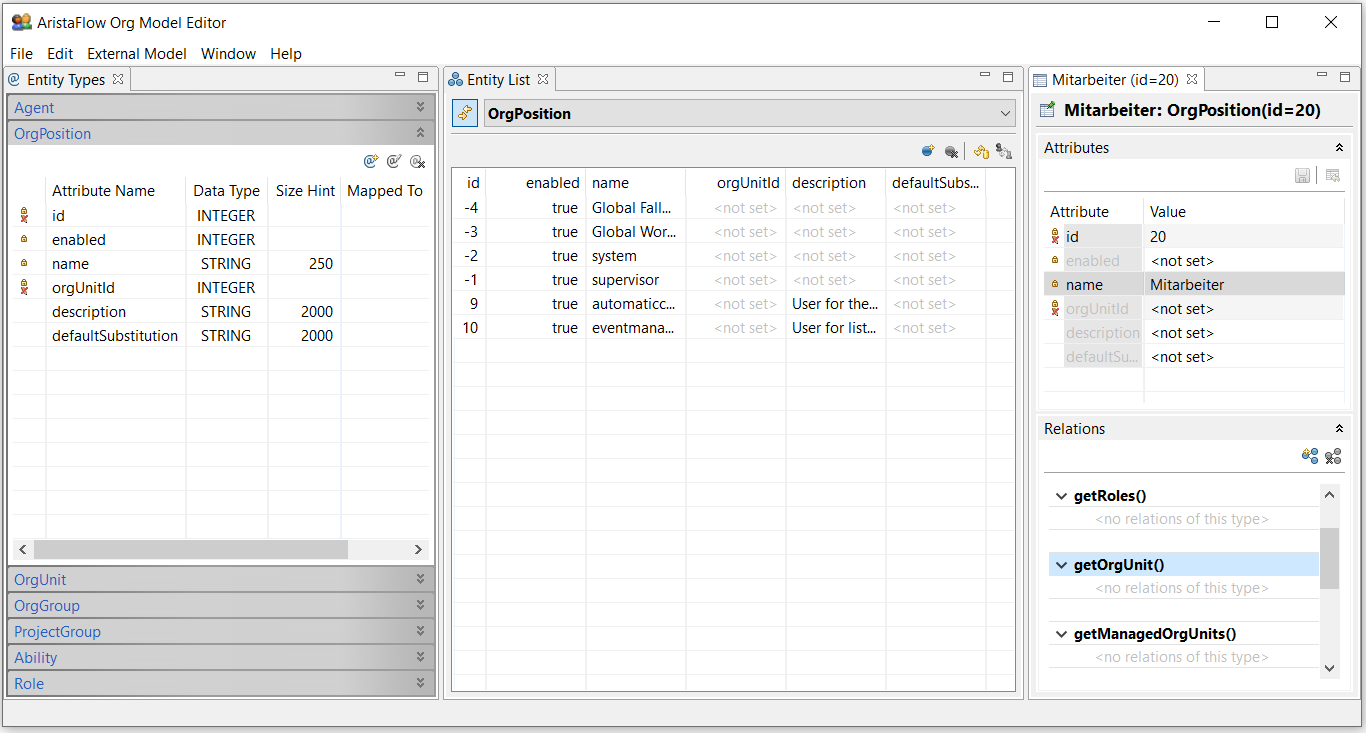
Task: Click the save icon in Attributes section
Action: (1302, 176)
